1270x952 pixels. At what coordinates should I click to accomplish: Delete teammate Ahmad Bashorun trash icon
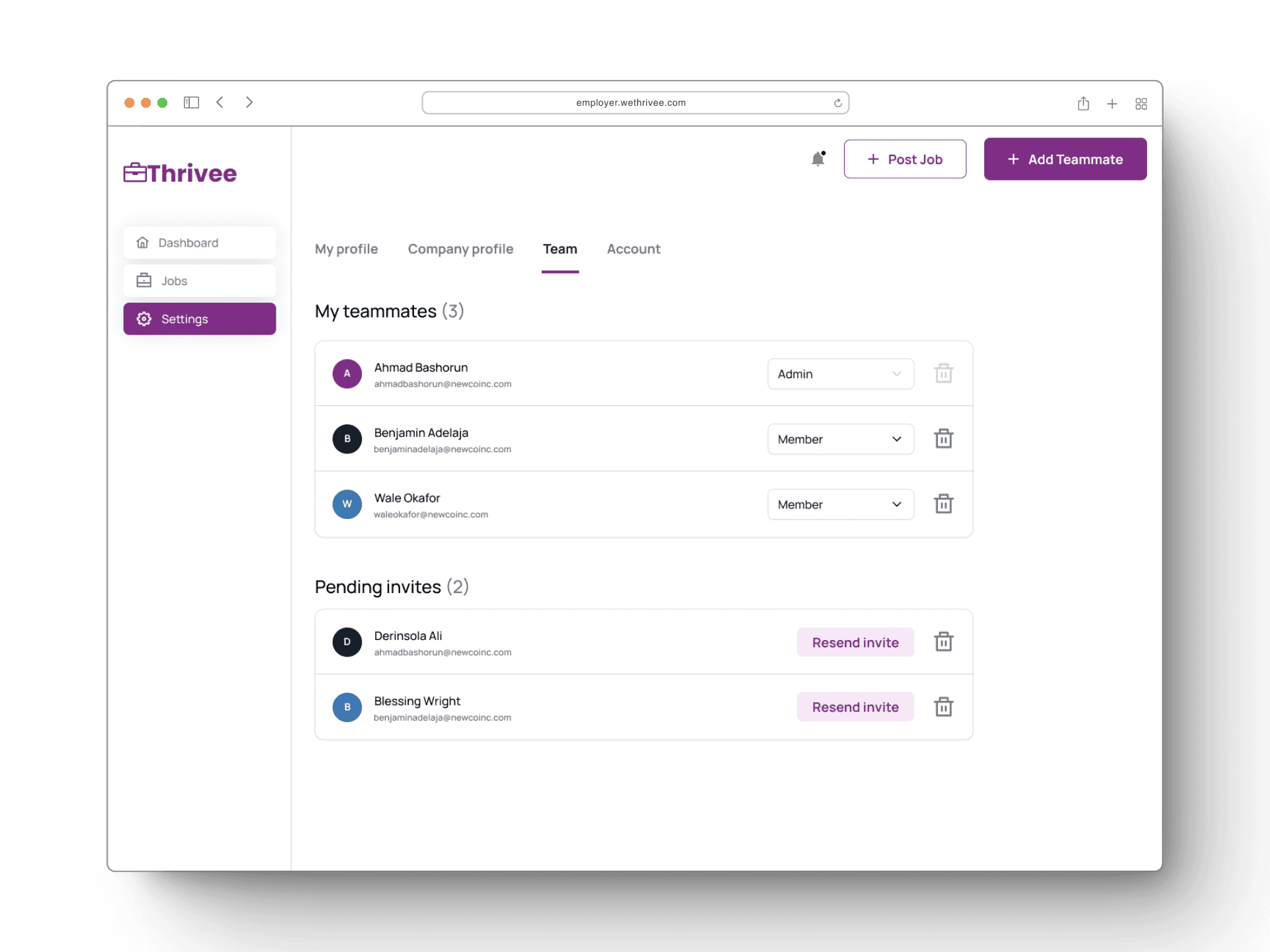(x=943, y=374)
